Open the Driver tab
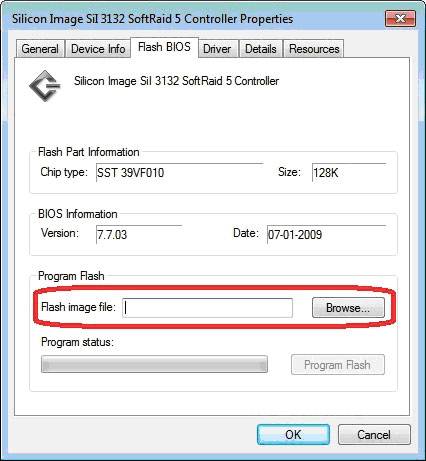 coord(217,49)
